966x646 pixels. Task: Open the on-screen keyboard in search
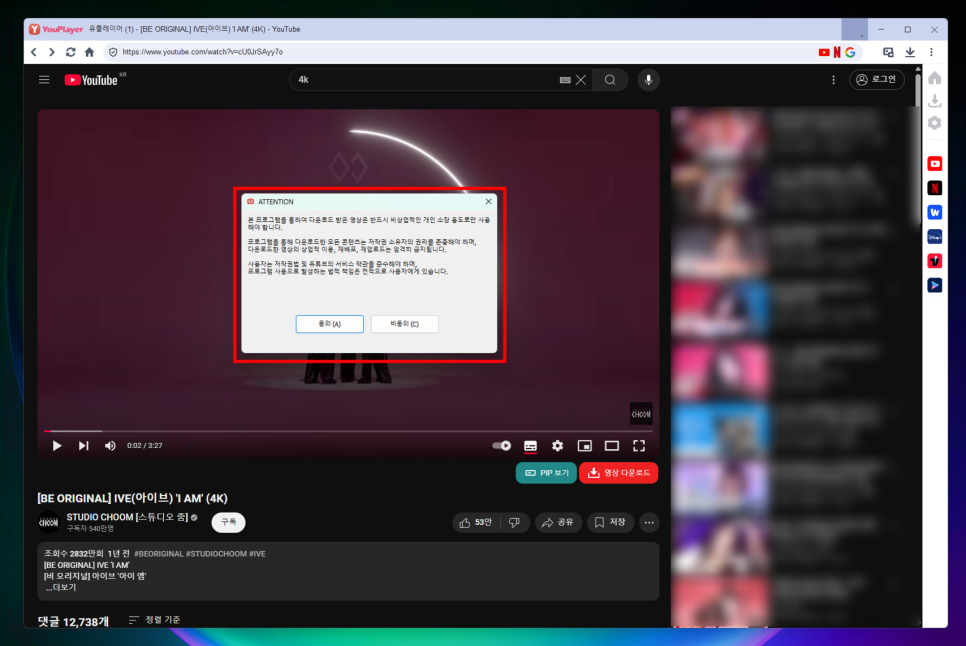(565, 80)
